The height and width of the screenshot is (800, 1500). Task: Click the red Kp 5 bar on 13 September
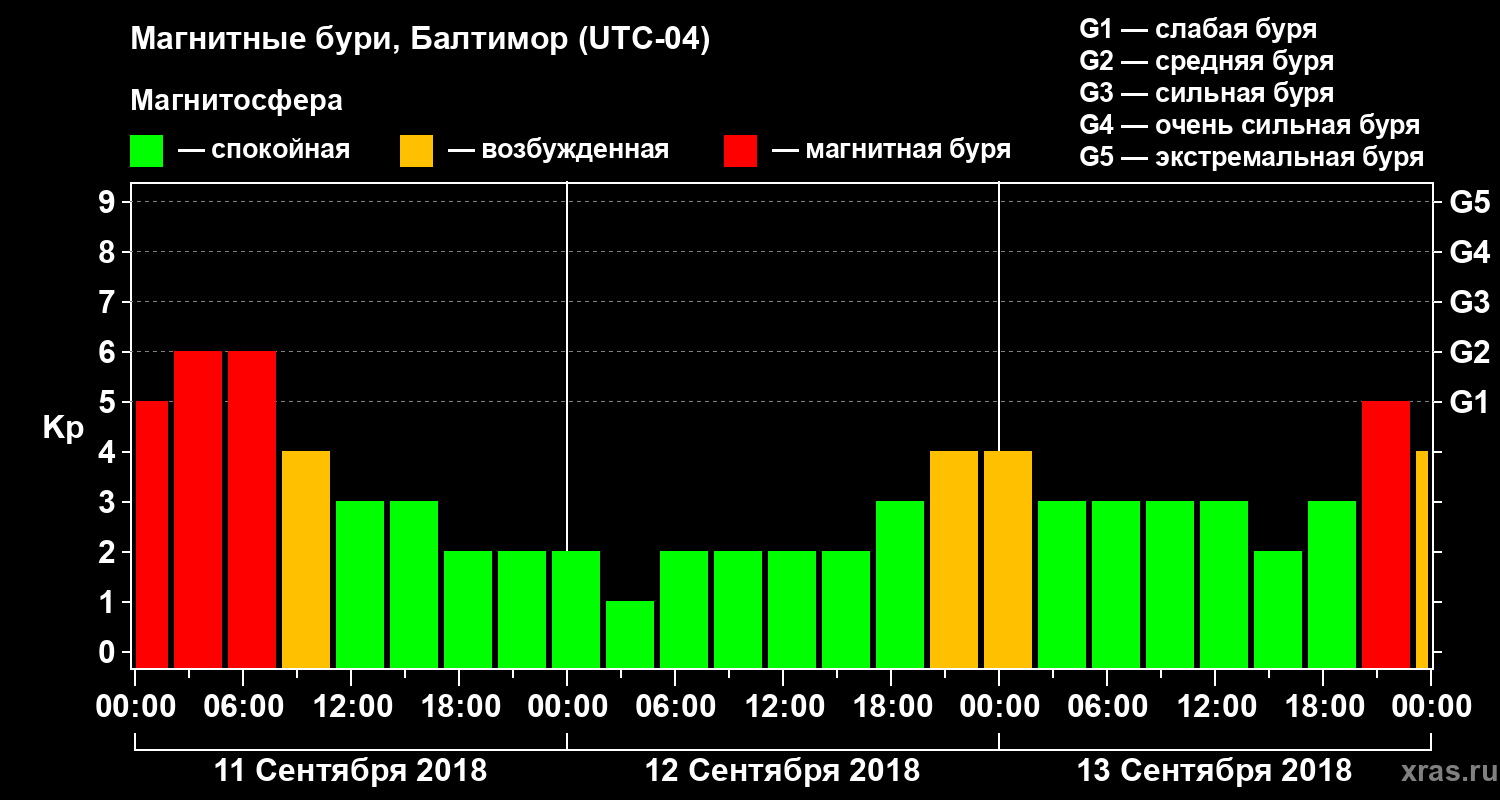click(1386, 535)
